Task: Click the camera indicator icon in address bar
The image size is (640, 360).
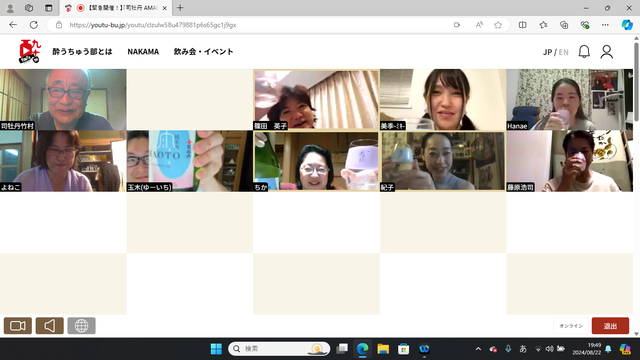Action: coord(457,25)
